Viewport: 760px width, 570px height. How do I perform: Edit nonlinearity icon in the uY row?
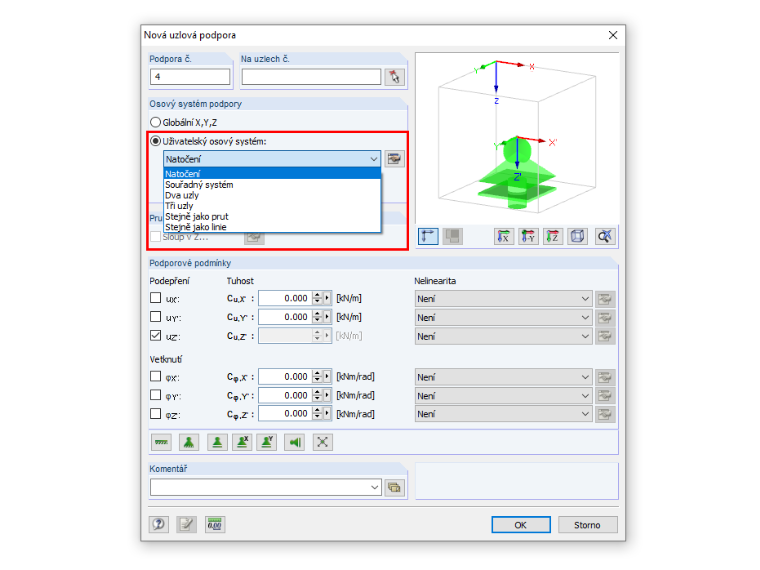point(605,317)
